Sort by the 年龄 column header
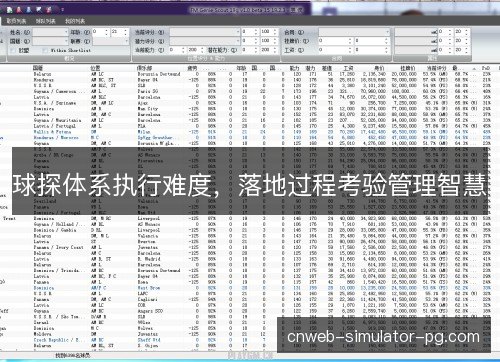 (x=241, y=68)
